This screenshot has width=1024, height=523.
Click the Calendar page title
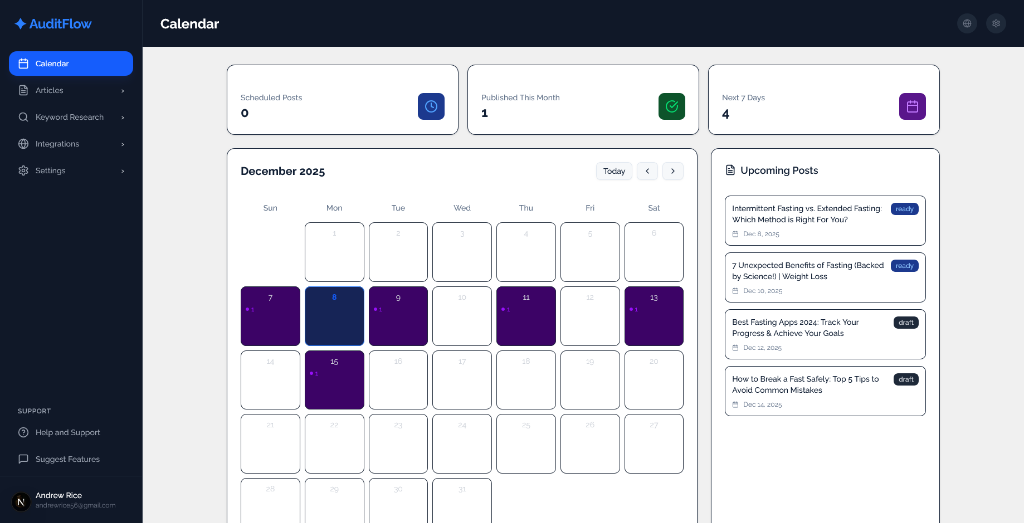point(190,24)
